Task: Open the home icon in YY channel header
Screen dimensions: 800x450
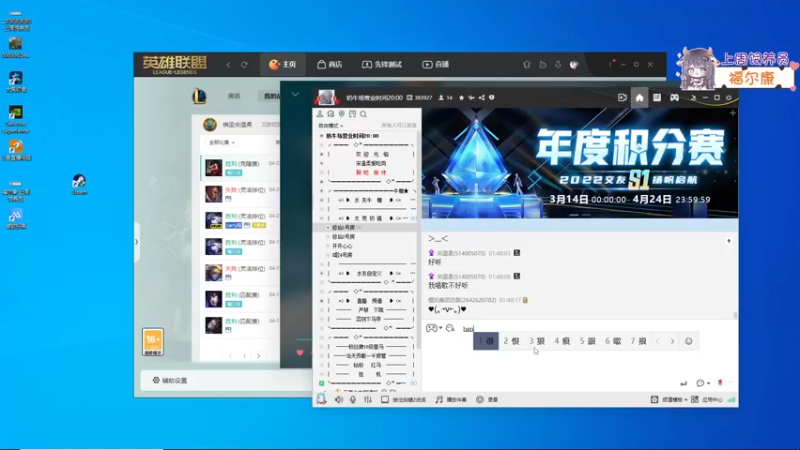Action: point(639,97)
